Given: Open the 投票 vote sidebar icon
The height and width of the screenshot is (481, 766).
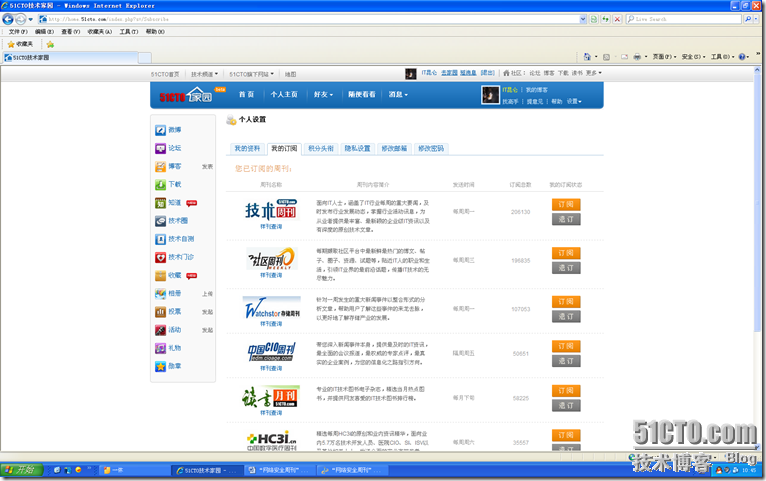Looking at the screenshot, I should tap(160, 312).
